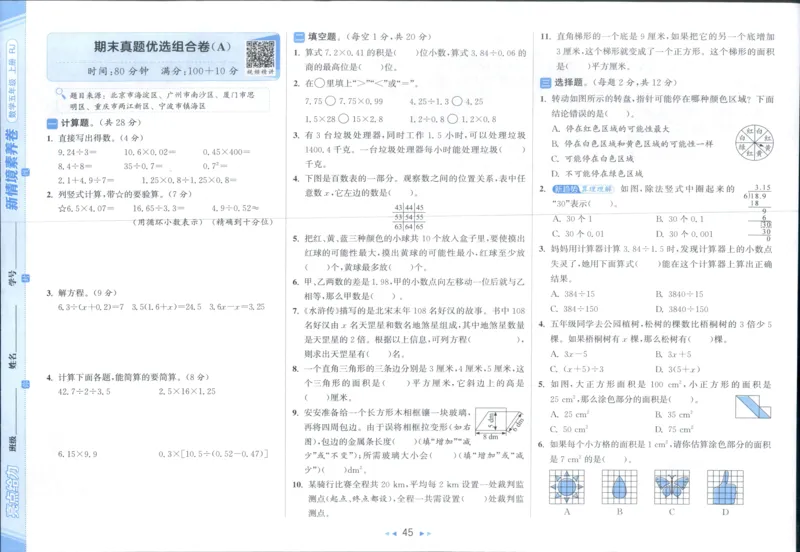Select the water drop grid picture labeled B
Viewport: 800px width, 552px height.
tap(619, 487)
